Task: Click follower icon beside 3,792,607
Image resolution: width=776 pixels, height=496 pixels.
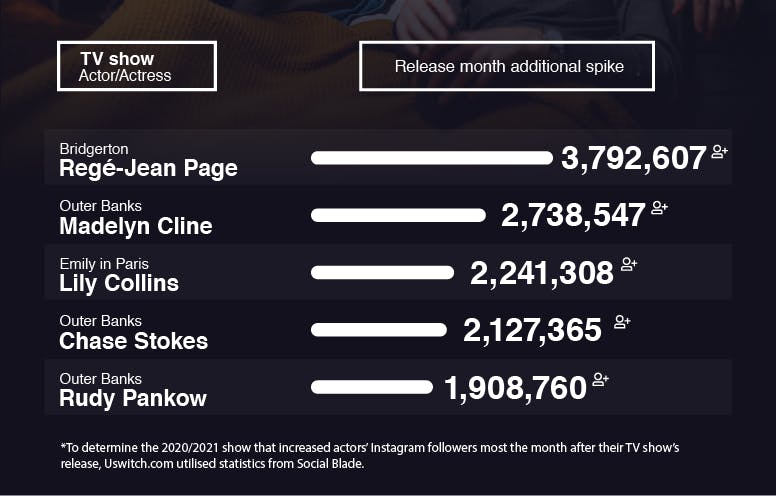Action: coord(719,152)
